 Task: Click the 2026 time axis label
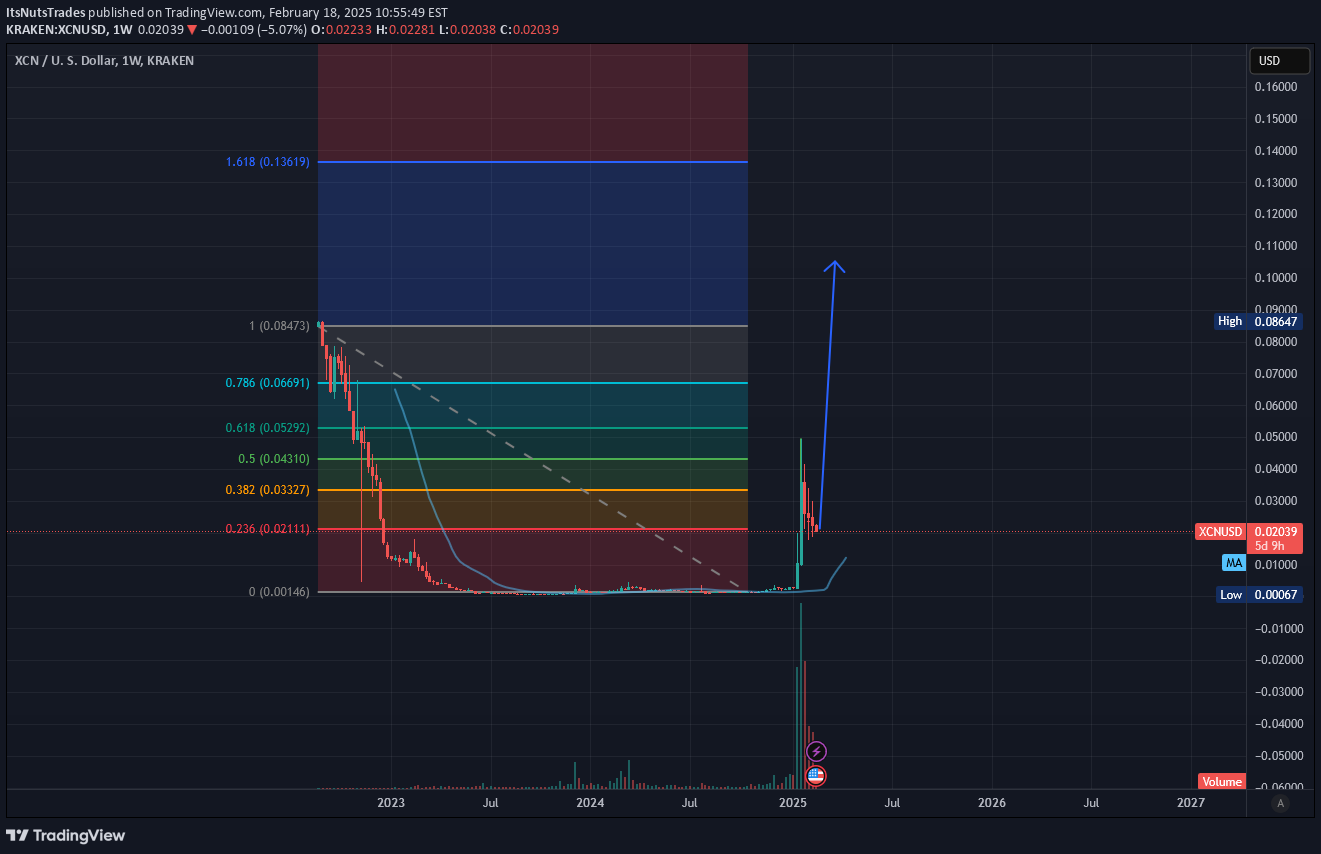991,803
